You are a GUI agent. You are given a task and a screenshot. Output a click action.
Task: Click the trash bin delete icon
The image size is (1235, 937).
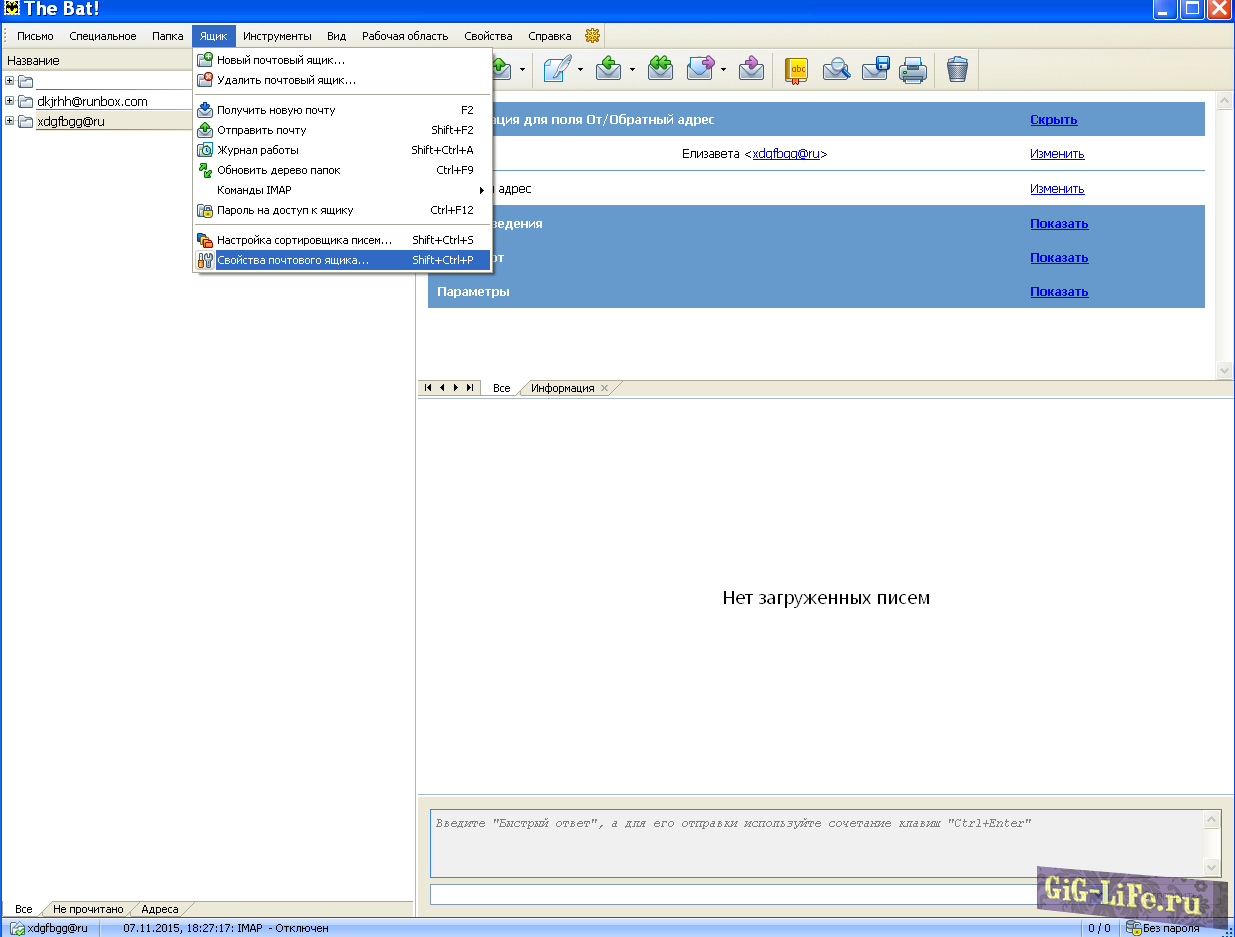[x=957, y=69]
